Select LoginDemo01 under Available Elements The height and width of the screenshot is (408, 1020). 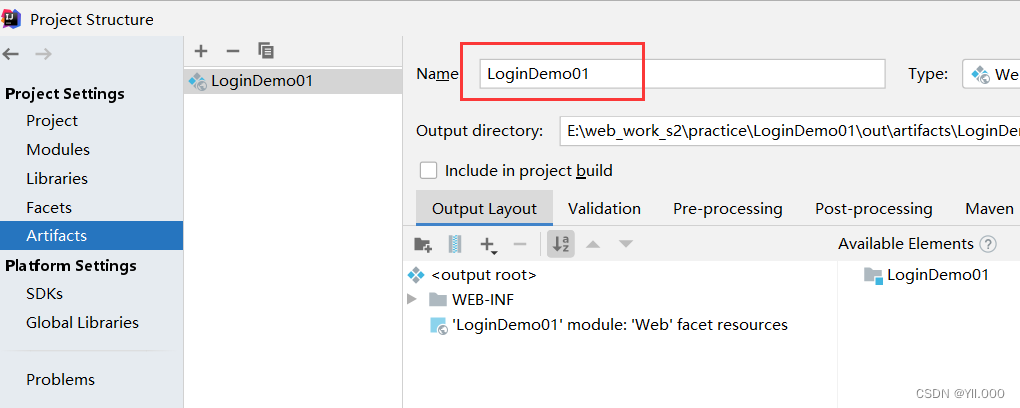click(x=937, y=275)
